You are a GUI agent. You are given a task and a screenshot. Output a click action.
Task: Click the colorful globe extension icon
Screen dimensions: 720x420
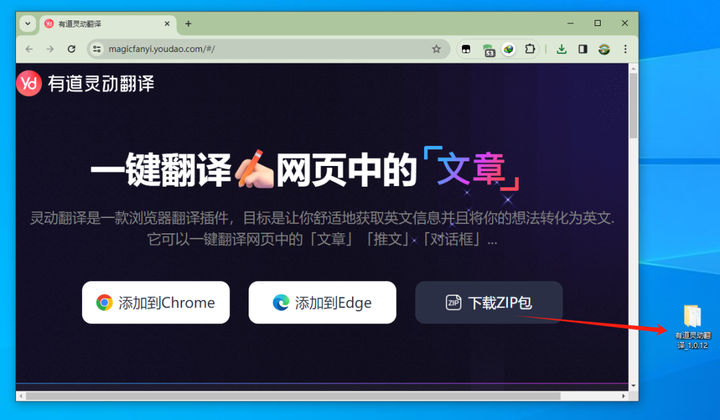(508, 49)
